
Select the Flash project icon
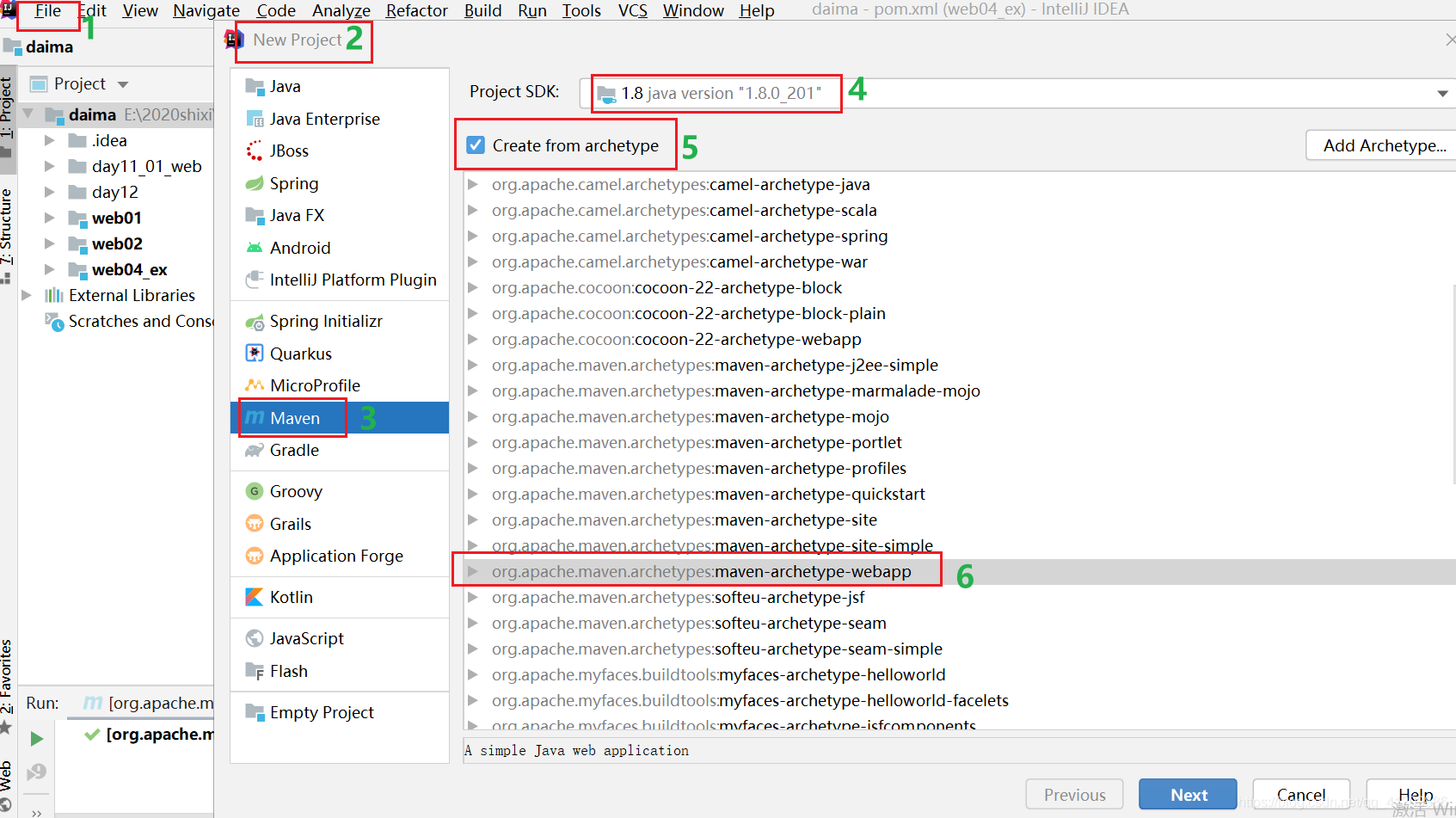pyautogui.click(x=255, y=671)
